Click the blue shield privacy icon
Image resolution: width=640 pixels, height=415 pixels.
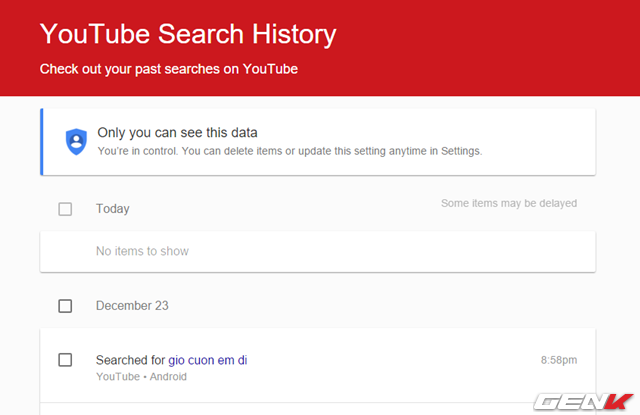tap(76, 142)
